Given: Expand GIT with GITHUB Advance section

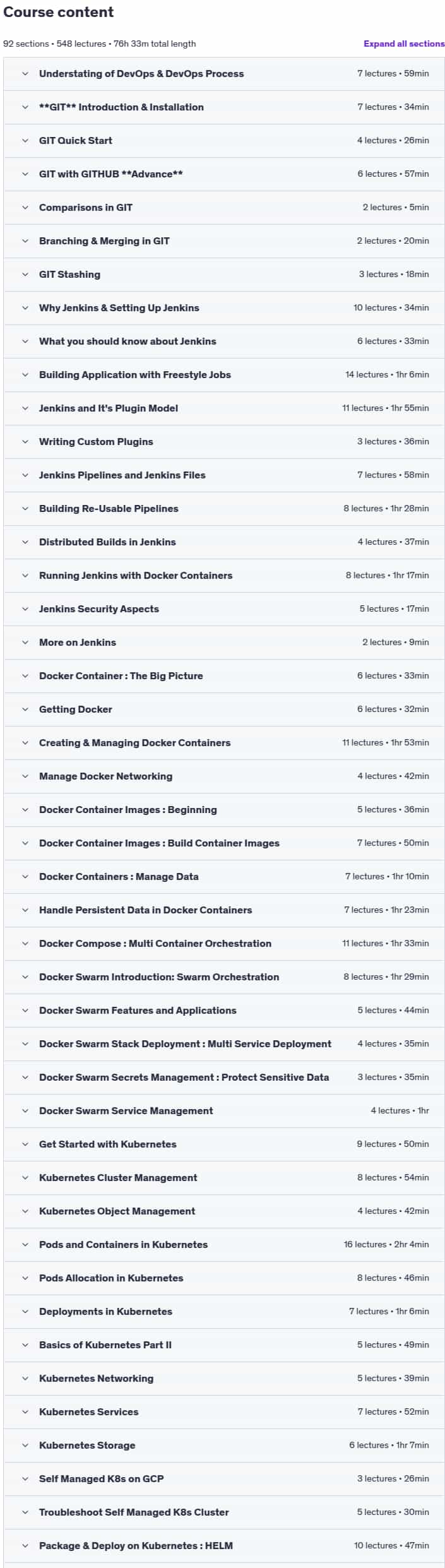Looking at the screenshot, I should pyautogui.click(x=224, y=174).
